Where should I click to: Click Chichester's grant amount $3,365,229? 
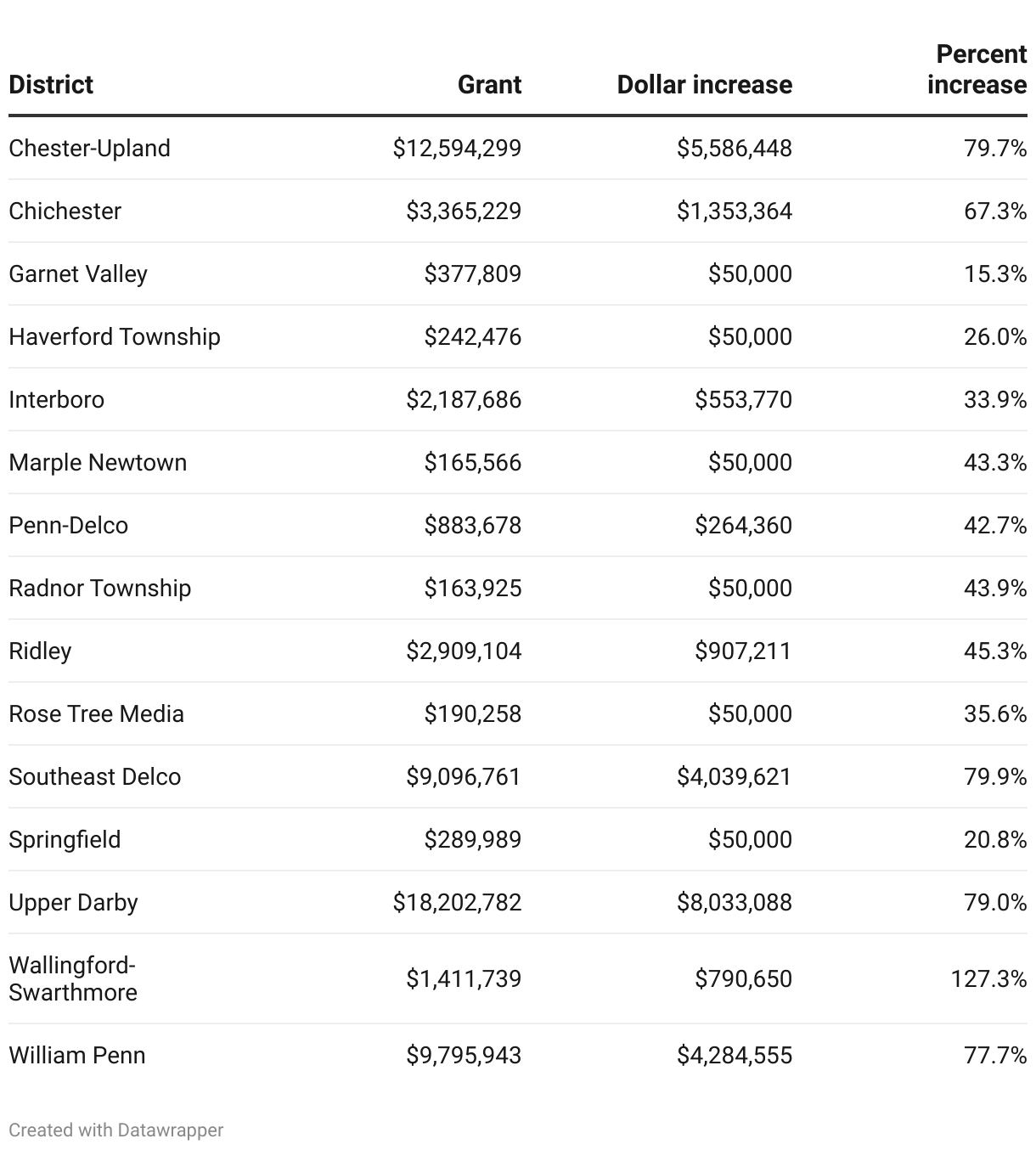[x=464, y=211]
